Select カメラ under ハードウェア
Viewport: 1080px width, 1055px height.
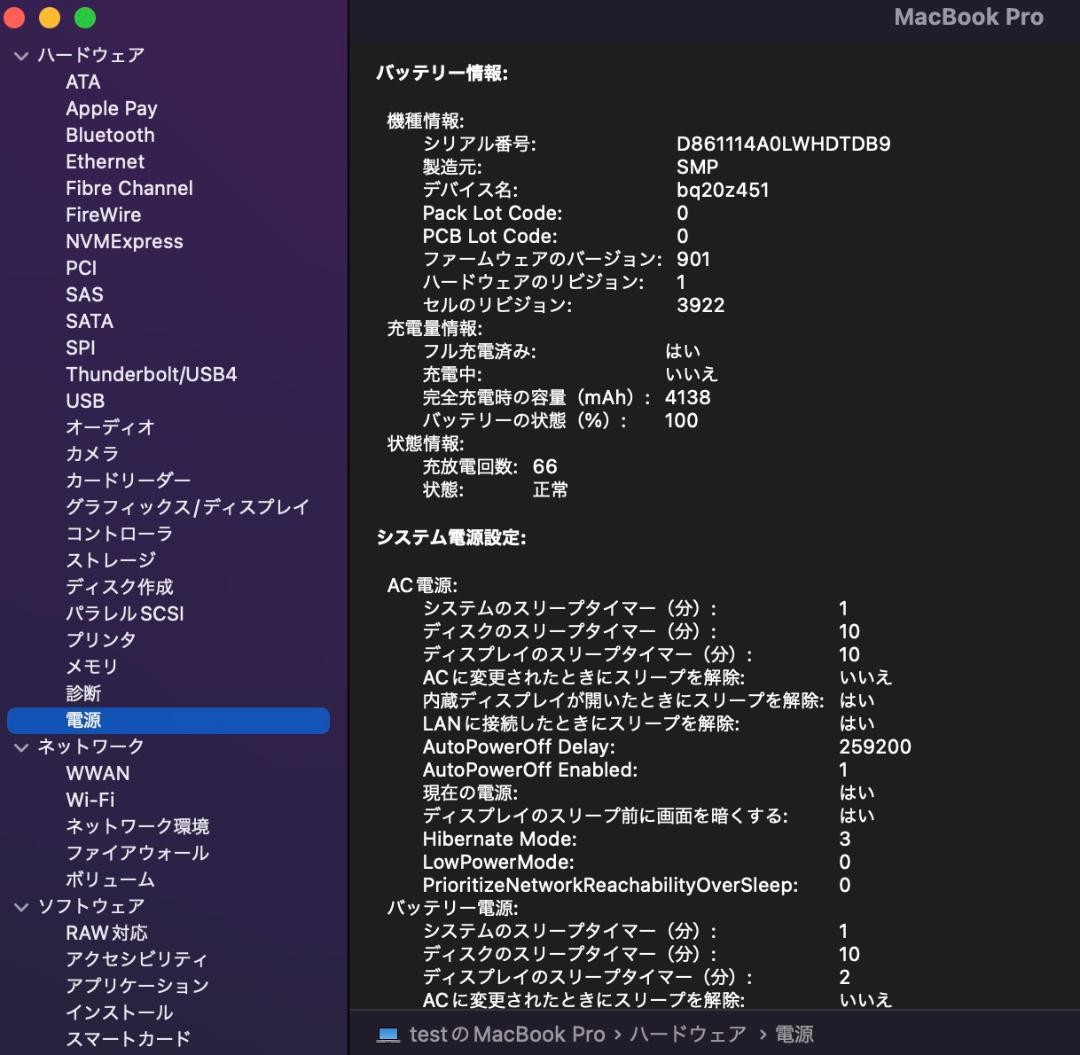pyautogui.click(x=90, y=453)
